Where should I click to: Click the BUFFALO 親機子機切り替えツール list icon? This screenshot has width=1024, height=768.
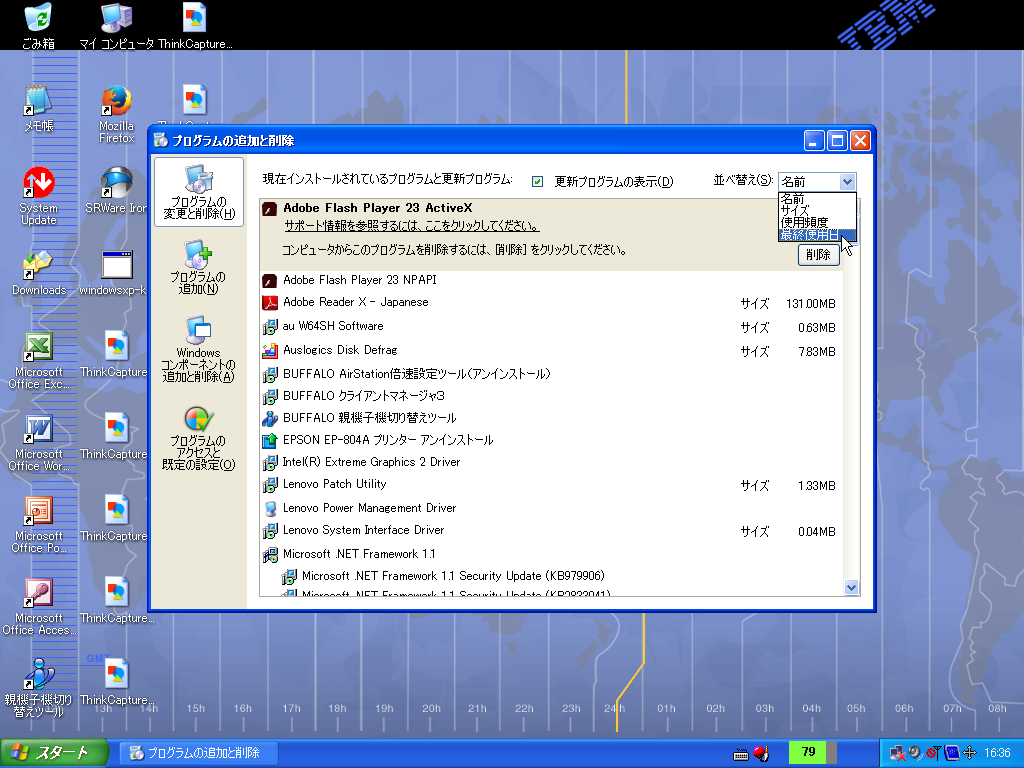coord(270,419)
